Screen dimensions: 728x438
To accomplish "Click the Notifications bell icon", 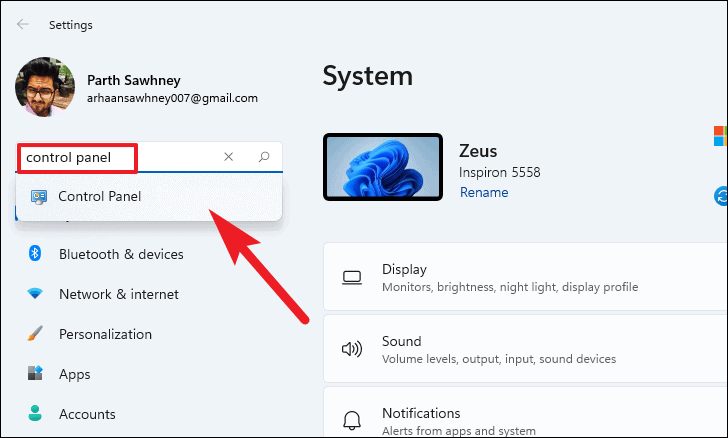I will (352, 420).
